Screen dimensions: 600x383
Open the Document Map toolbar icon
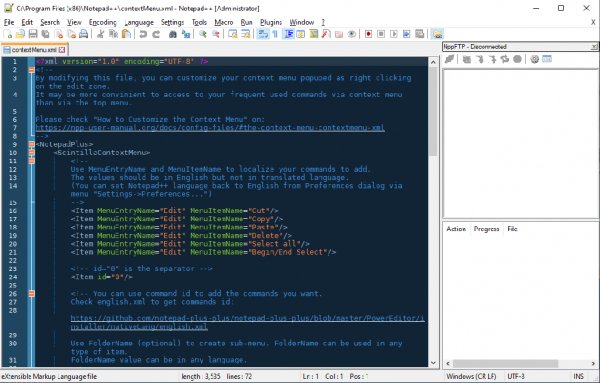314,34
